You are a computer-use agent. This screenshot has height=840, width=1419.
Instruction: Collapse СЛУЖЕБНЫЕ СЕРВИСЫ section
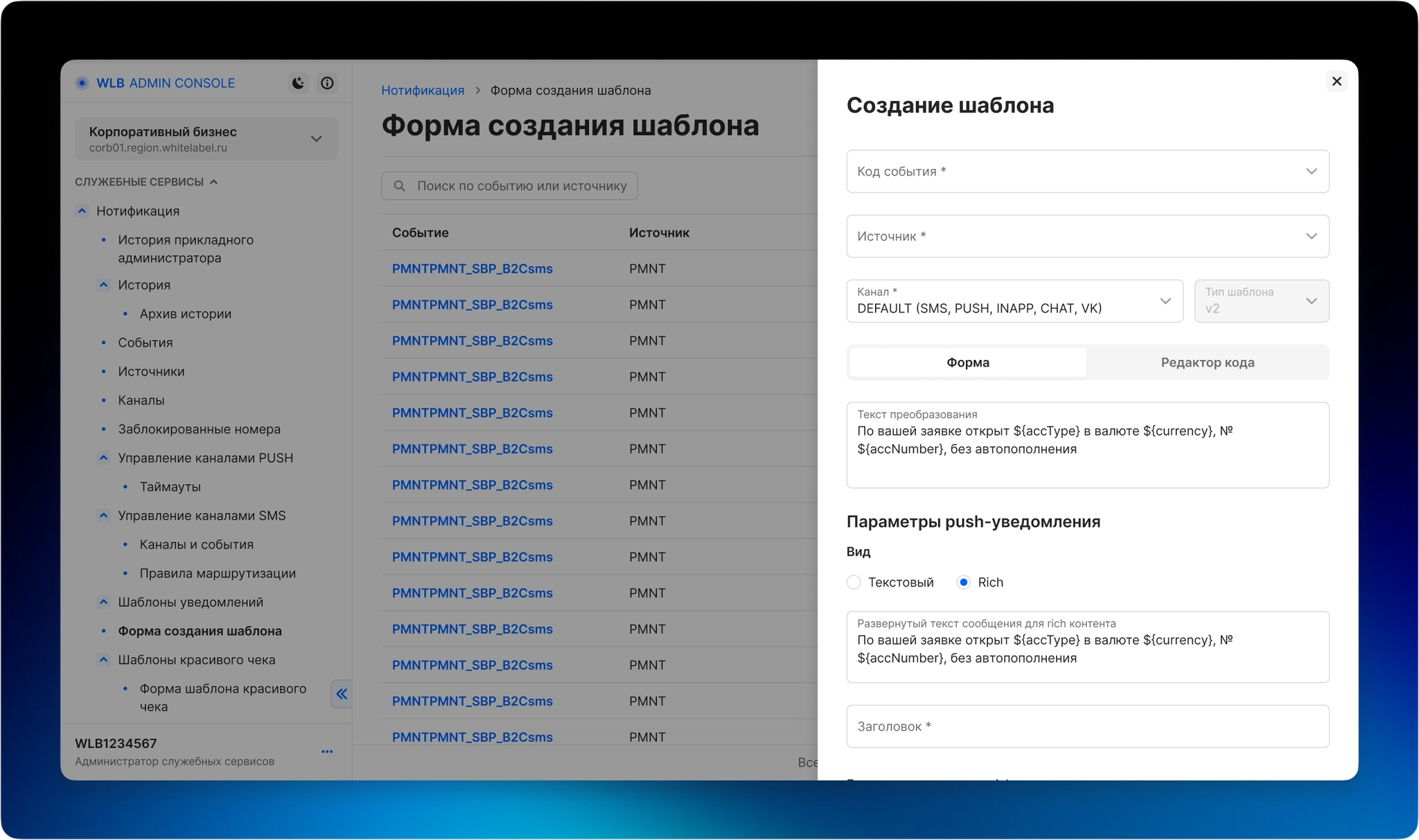click(146, 181)
